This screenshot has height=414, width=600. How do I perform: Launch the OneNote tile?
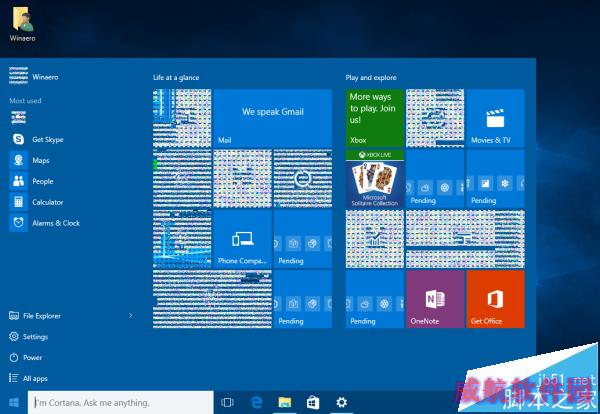435,299
